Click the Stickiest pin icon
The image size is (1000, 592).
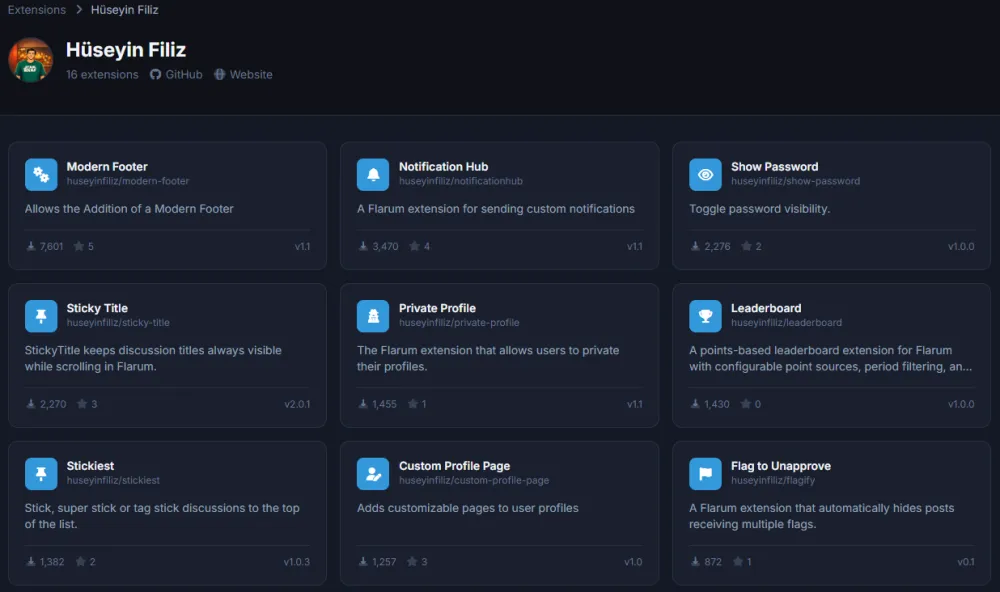point(41,473)
